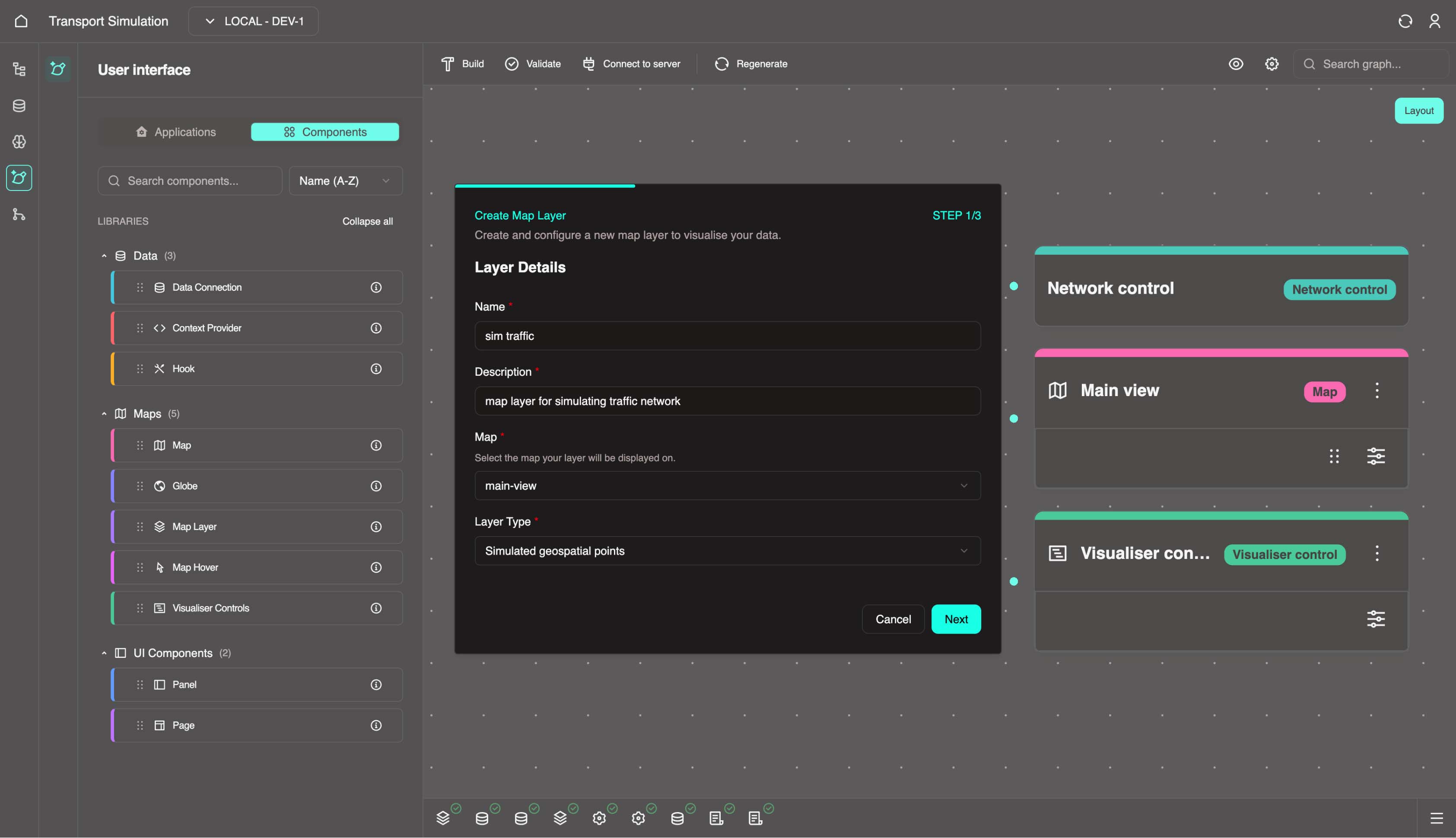Show info for Panel component

(376, 685)
